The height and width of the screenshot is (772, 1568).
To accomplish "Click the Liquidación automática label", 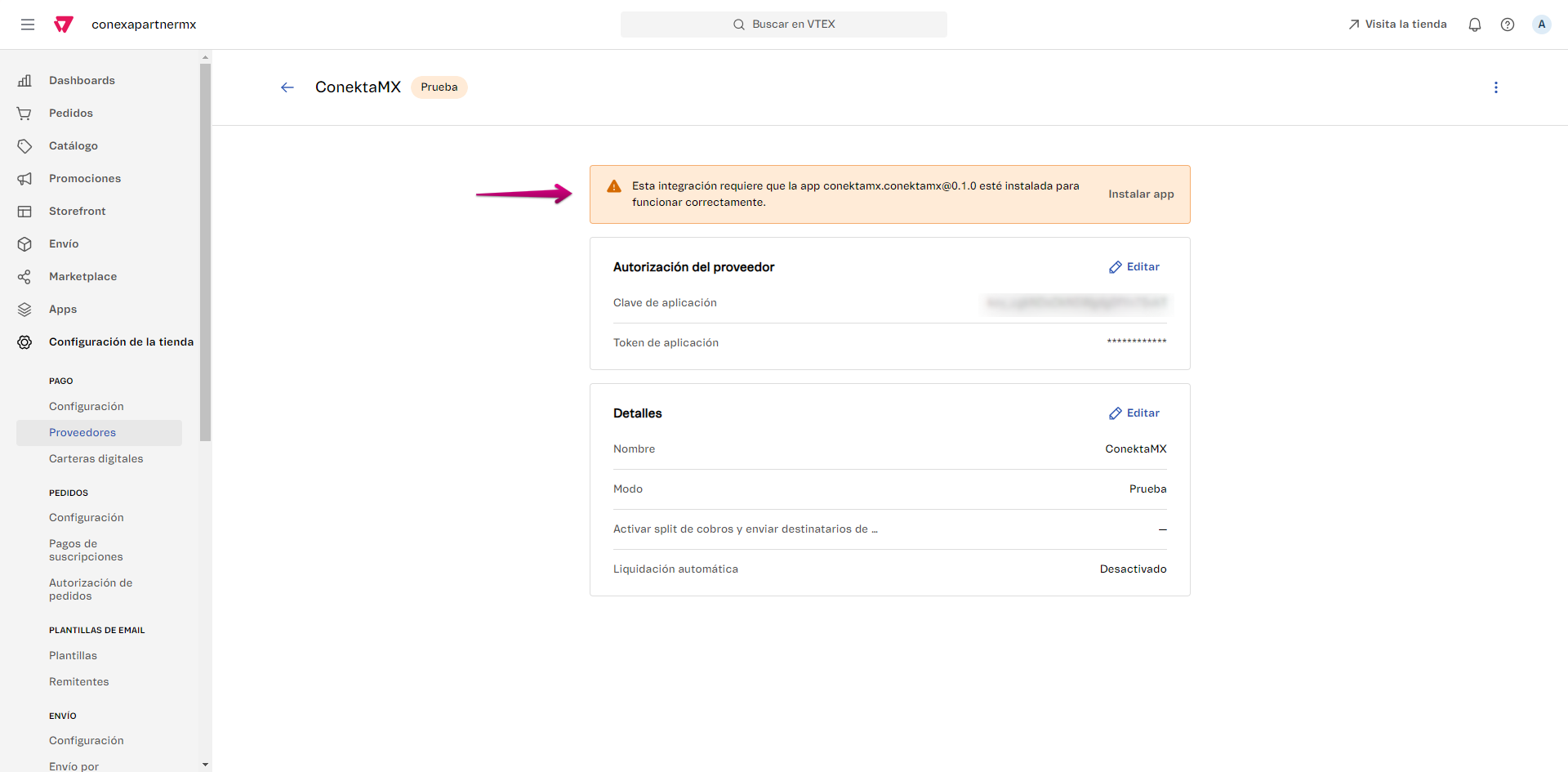I will point(675,569).
